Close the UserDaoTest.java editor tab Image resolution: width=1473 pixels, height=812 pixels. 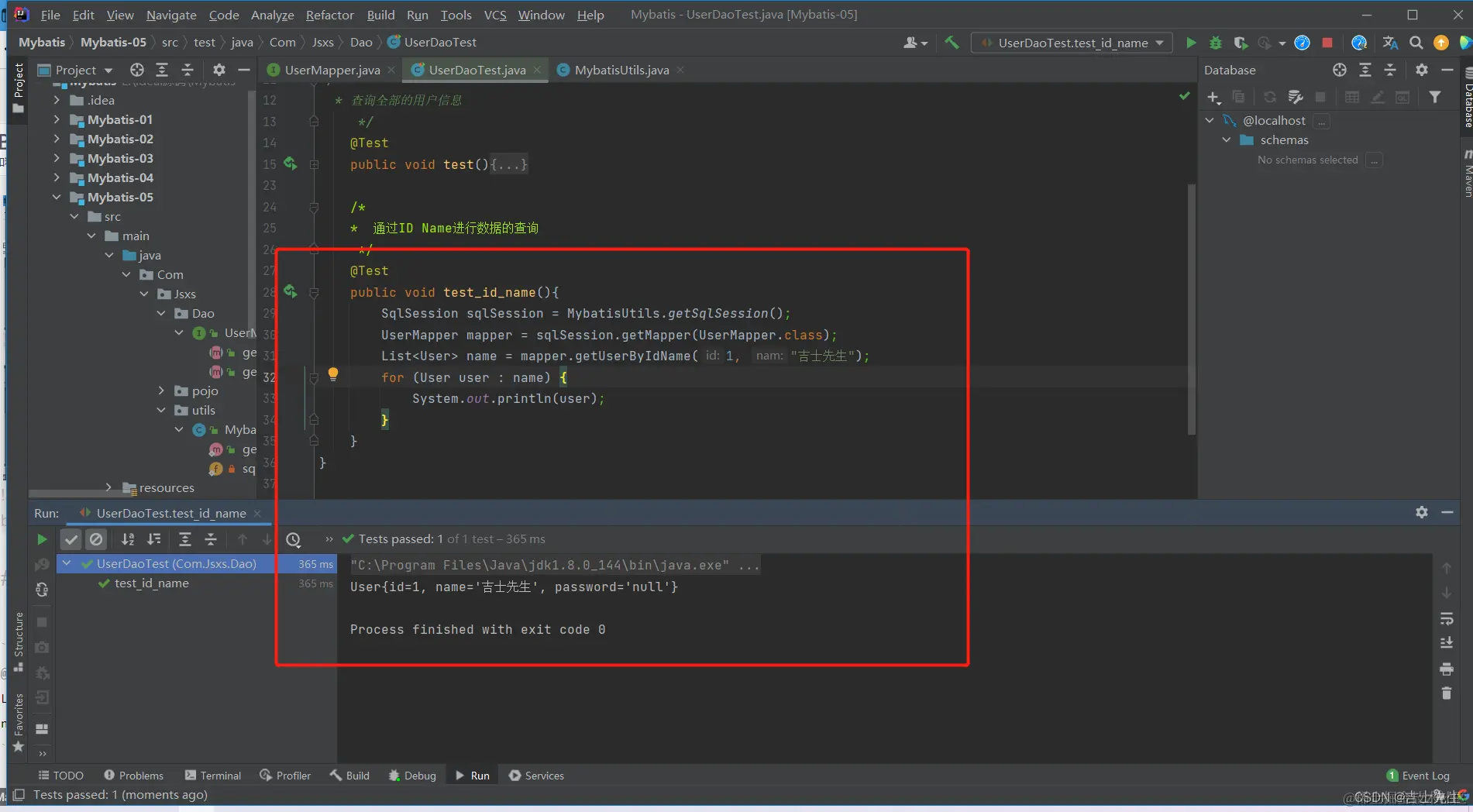537,70
